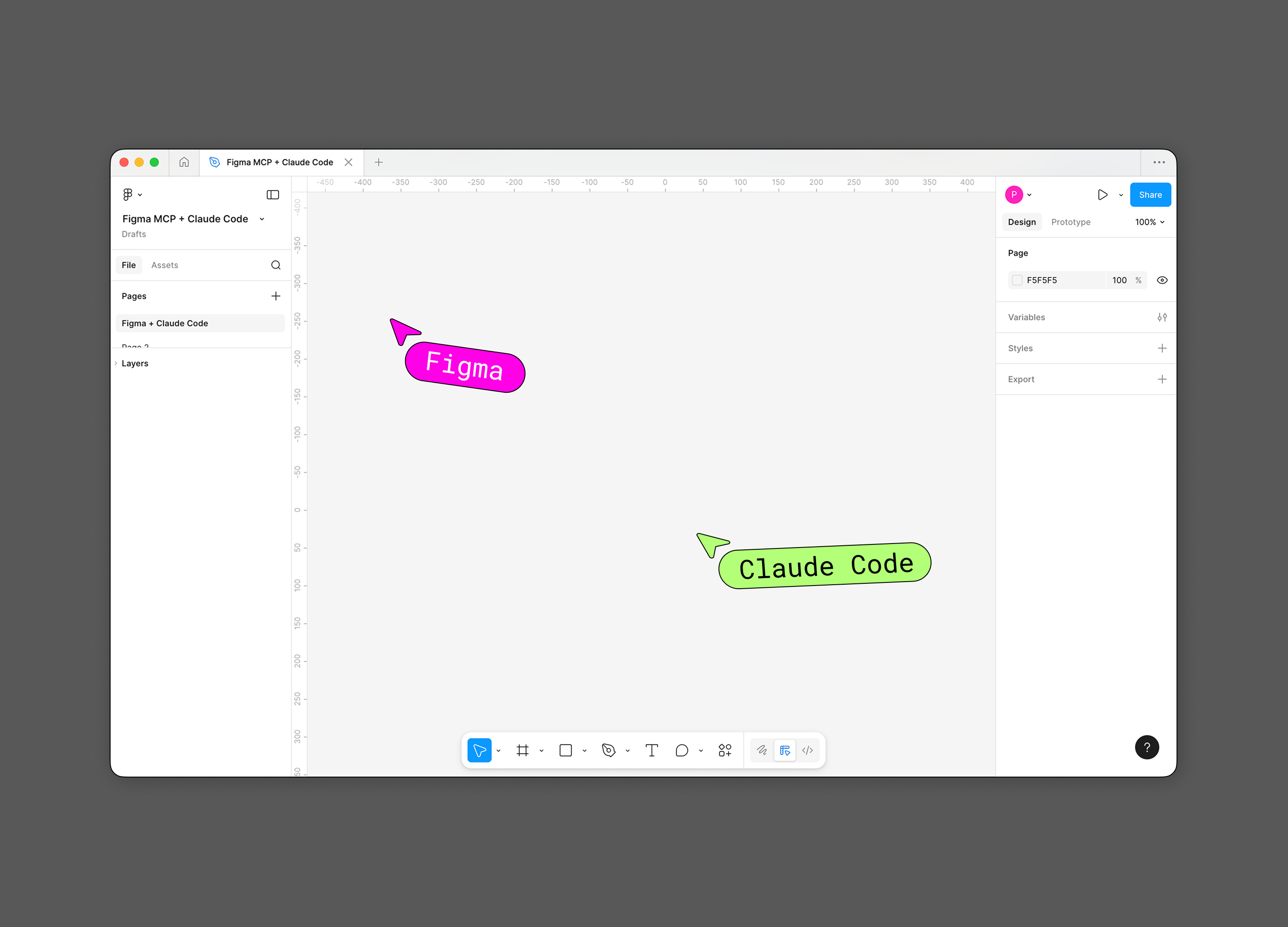Select the Frame tool in toolbar
The height and width of the screenshot is (927, 1288).
point(522,751)
